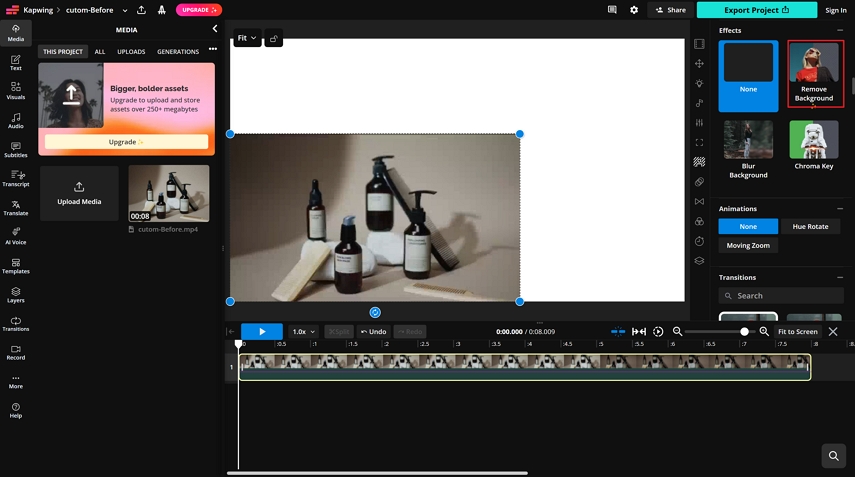Open the Subtitles panel in sidebar
Image resolution: width=855 pixels, height=477 pixels.
(16, 149)
